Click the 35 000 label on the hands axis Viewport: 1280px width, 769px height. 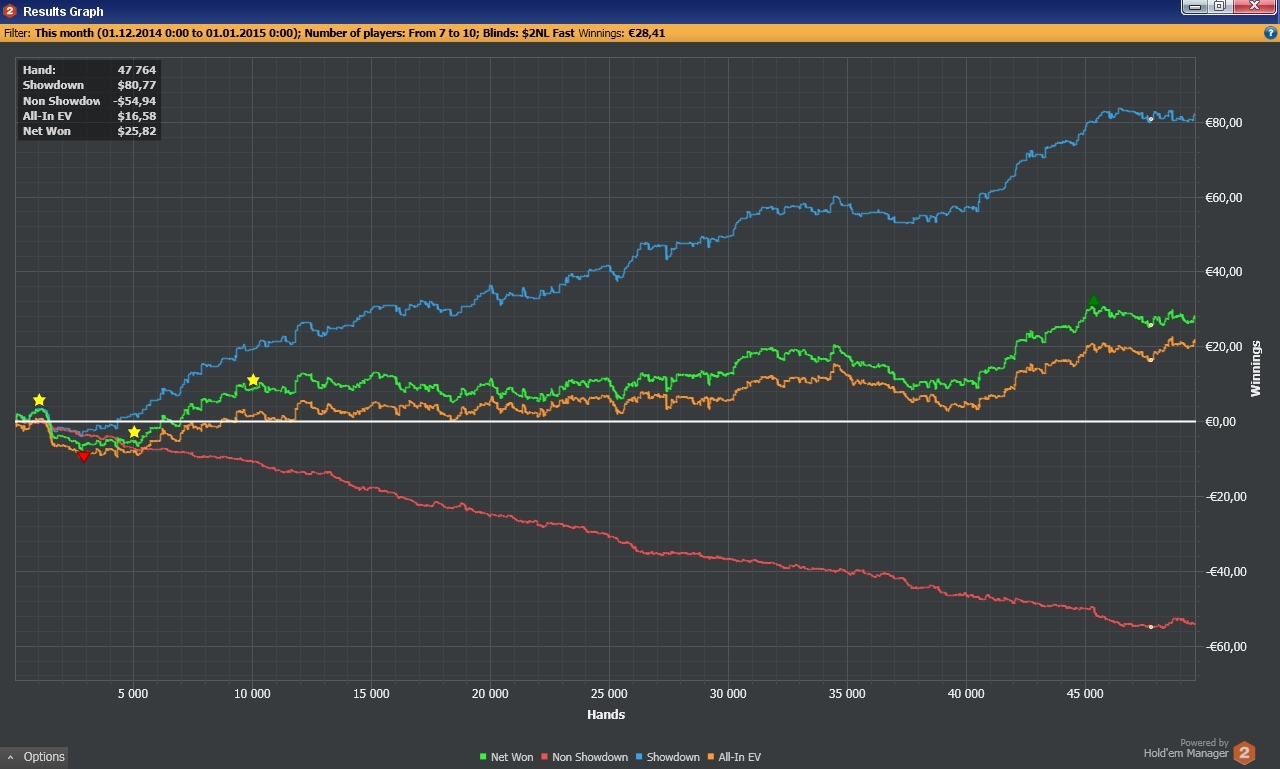click(847, 693)
